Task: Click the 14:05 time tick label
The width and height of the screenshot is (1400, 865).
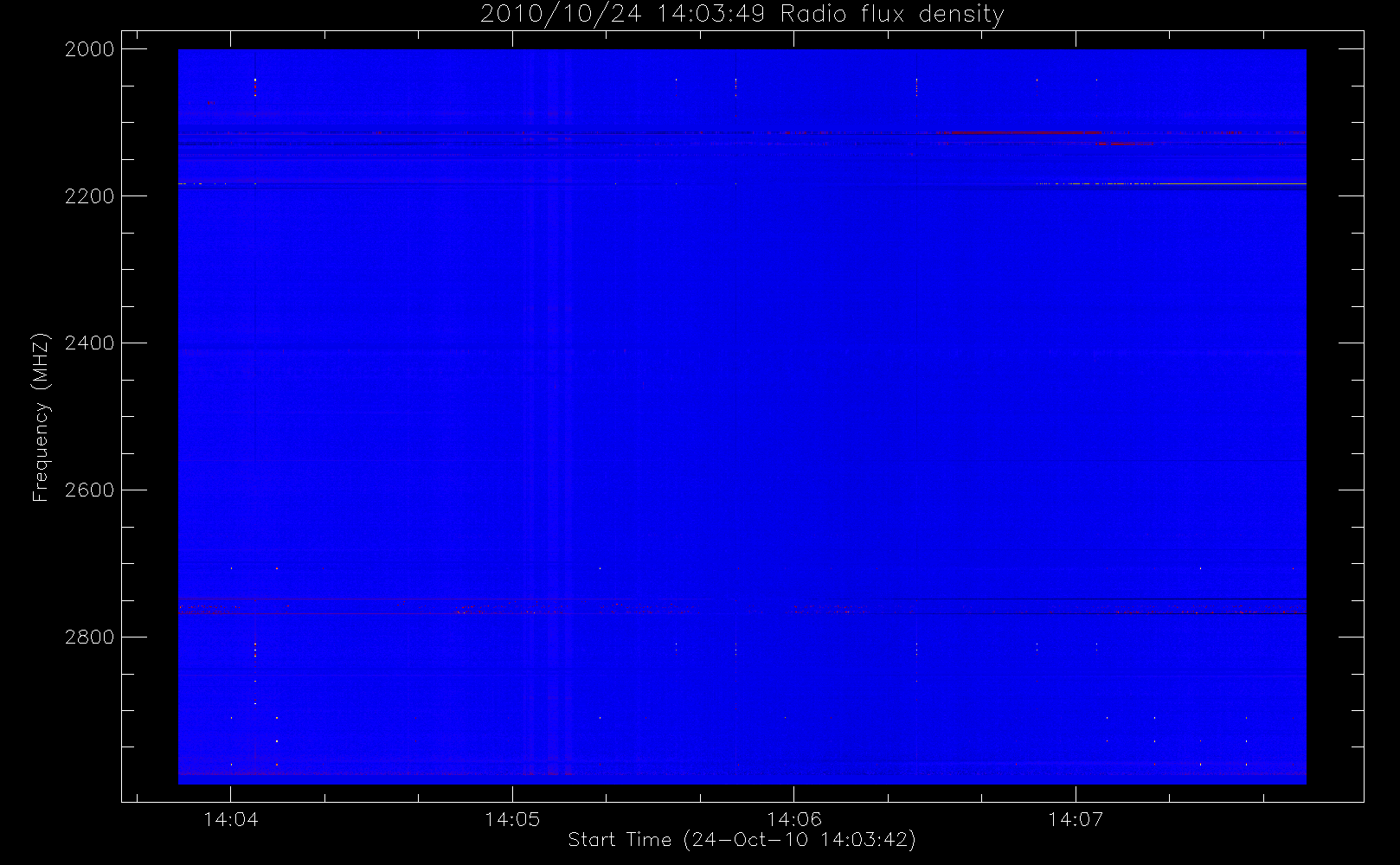Action: [x=512, y=819]
